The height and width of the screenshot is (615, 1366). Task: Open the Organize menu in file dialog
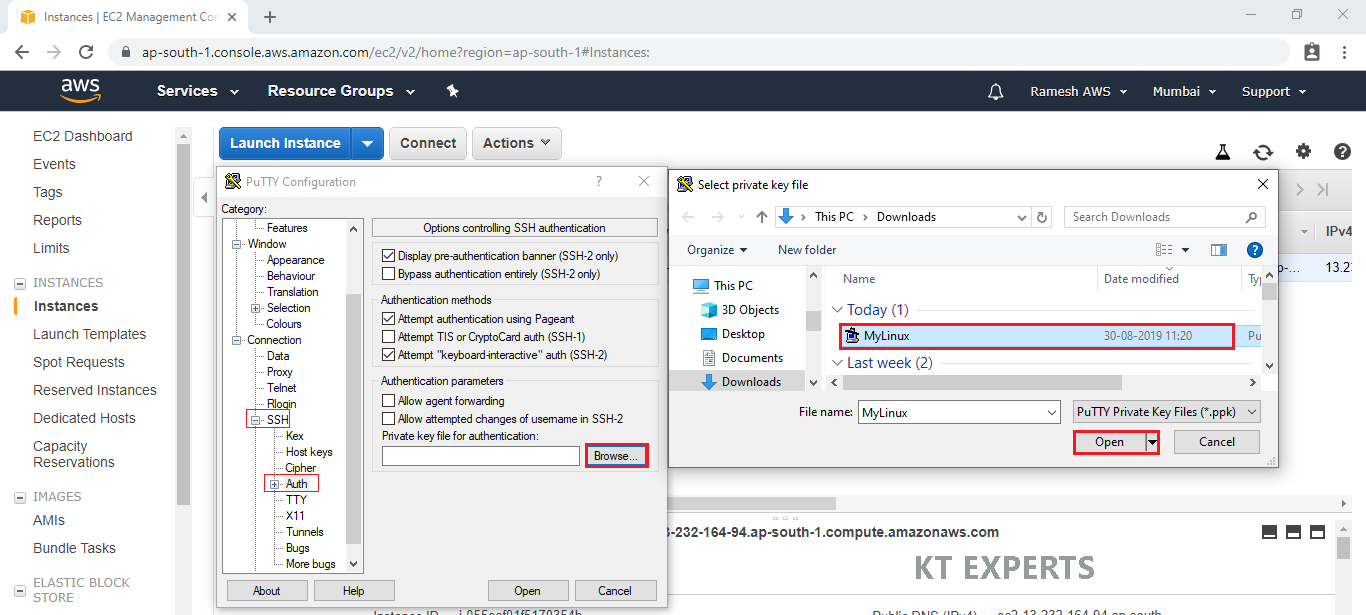tap(717, 250)
